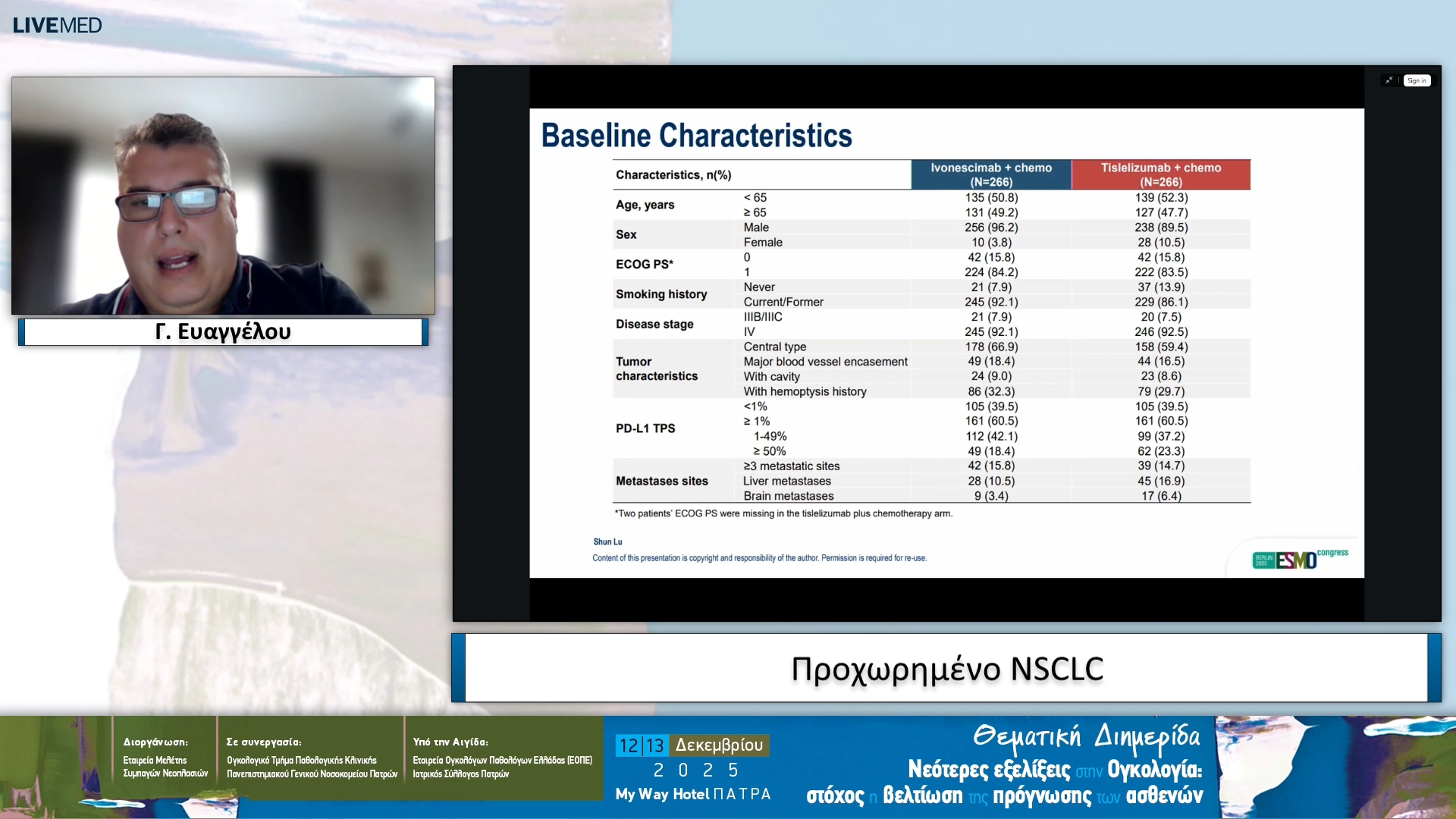Click the Shun Lu author name
The height and width of the screenshot is (819, 1456).
click(607, 541)
